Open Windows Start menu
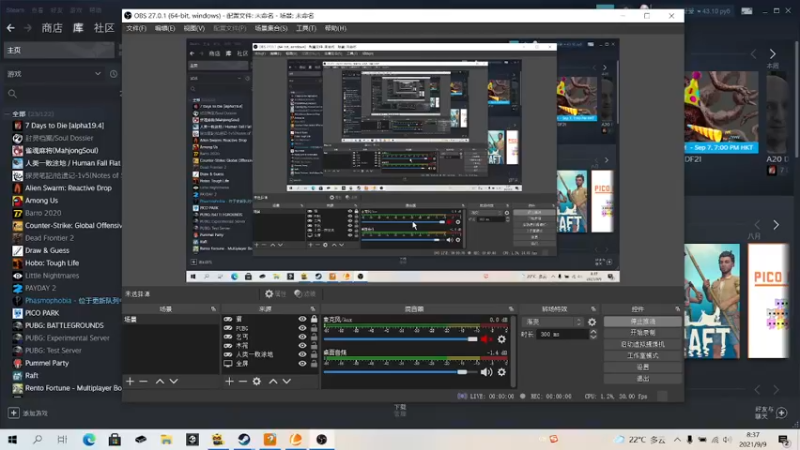The width and height of the screenshot is (800, 450). [x=12, y=439]
